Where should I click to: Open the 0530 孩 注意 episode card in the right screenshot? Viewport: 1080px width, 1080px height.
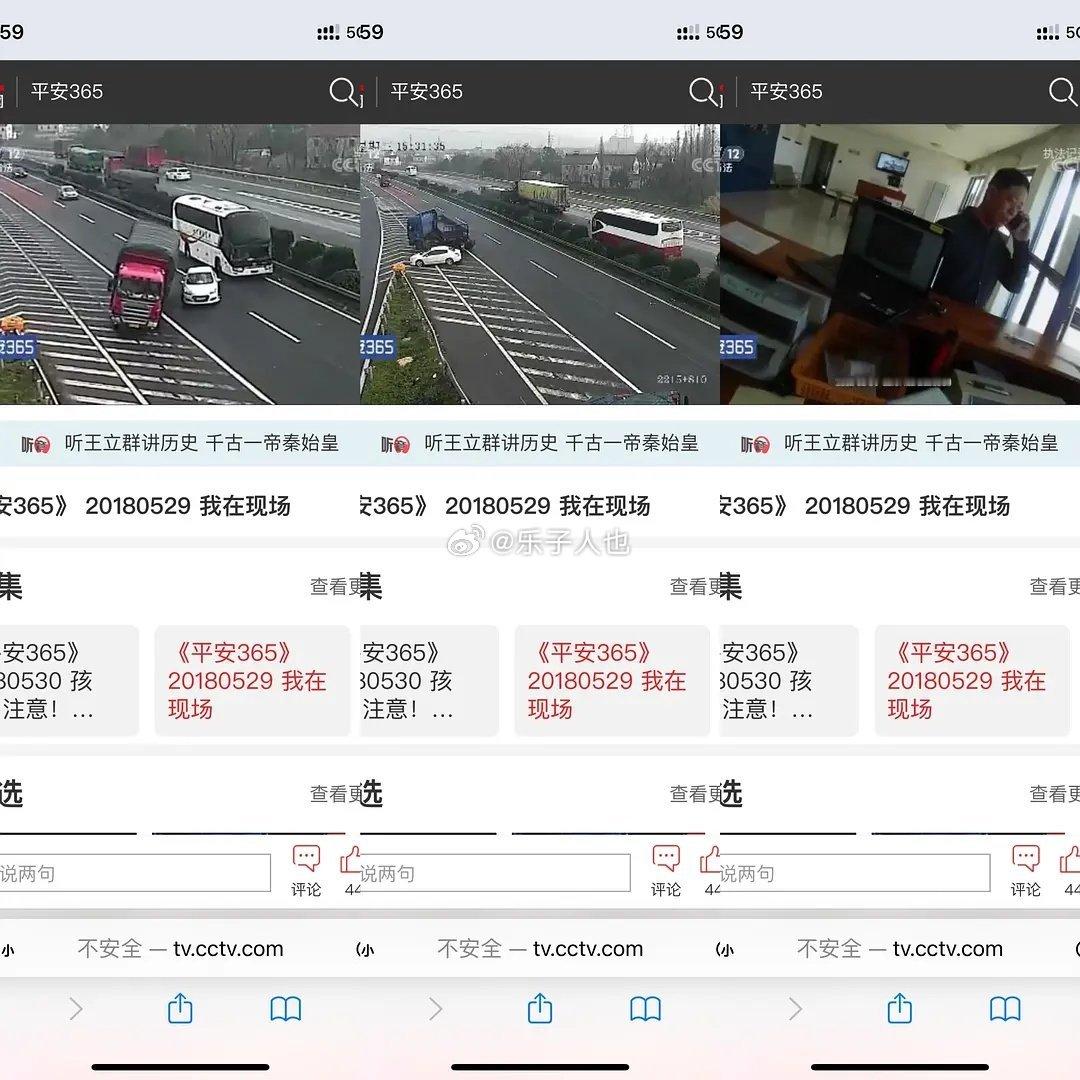point(789,681)
